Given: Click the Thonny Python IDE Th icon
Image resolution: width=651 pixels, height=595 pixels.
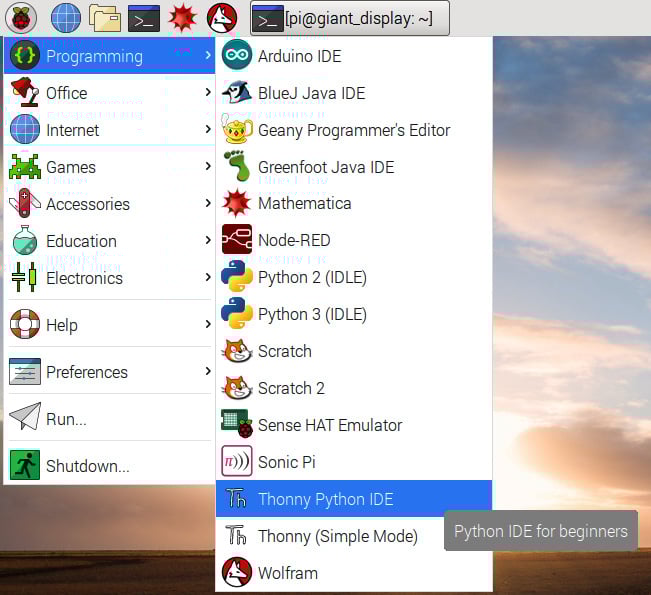Looking at the screenshot, I should (x=236, y=498).
